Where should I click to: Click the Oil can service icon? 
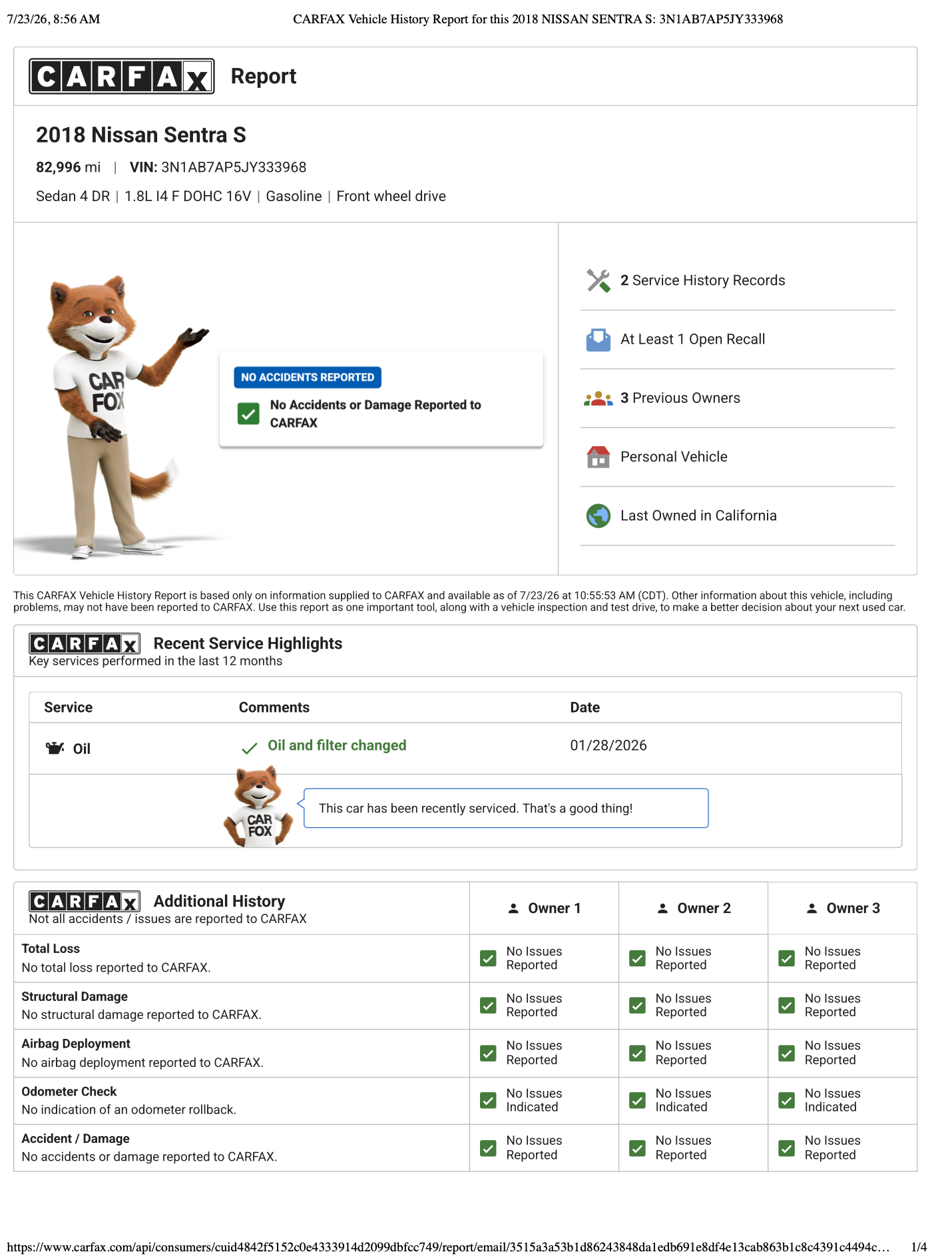coord(55,748)
